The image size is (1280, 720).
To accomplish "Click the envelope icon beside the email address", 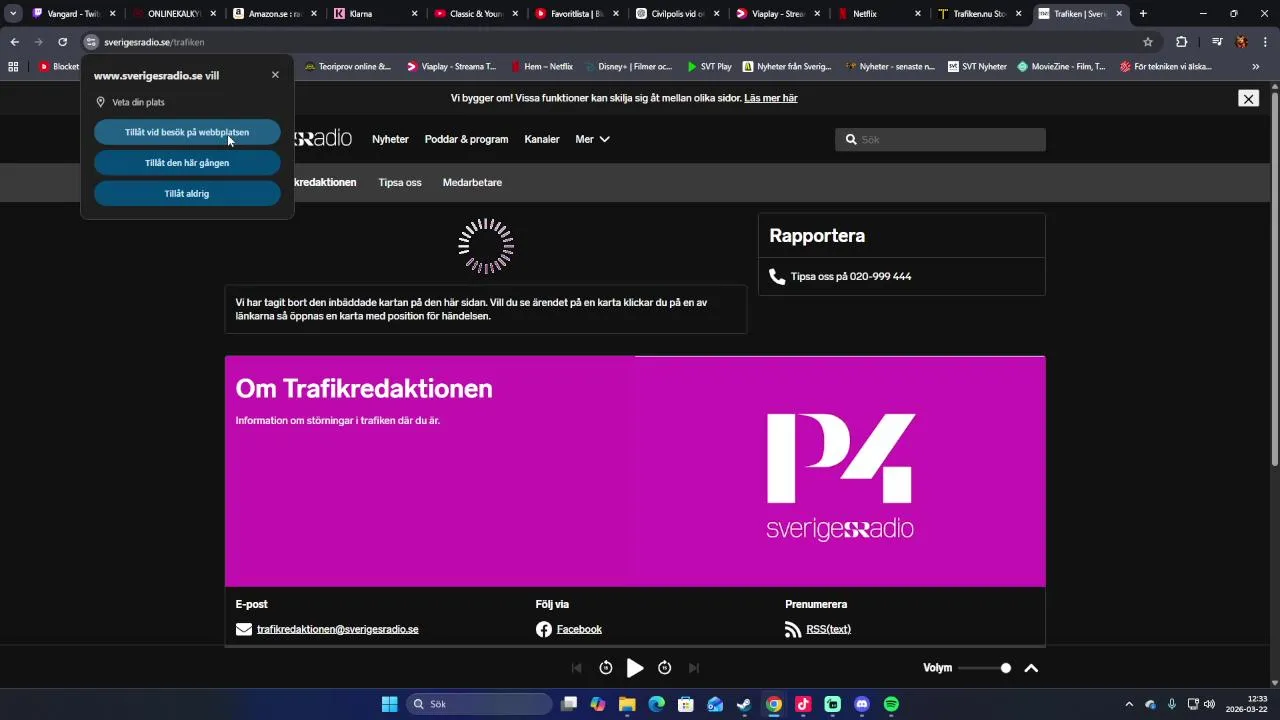I will [244, 629].
